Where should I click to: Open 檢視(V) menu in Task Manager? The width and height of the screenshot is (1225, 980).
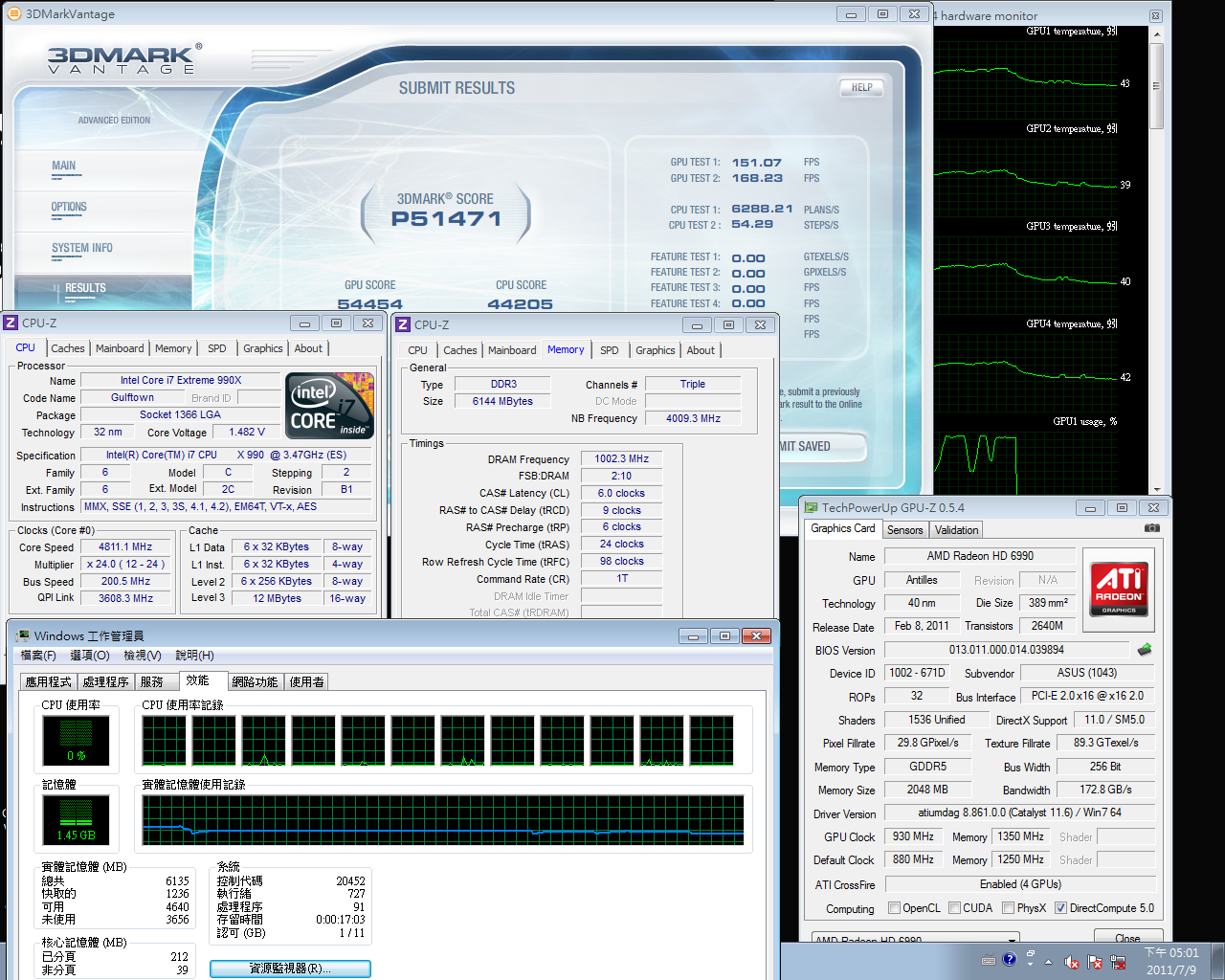143,656
